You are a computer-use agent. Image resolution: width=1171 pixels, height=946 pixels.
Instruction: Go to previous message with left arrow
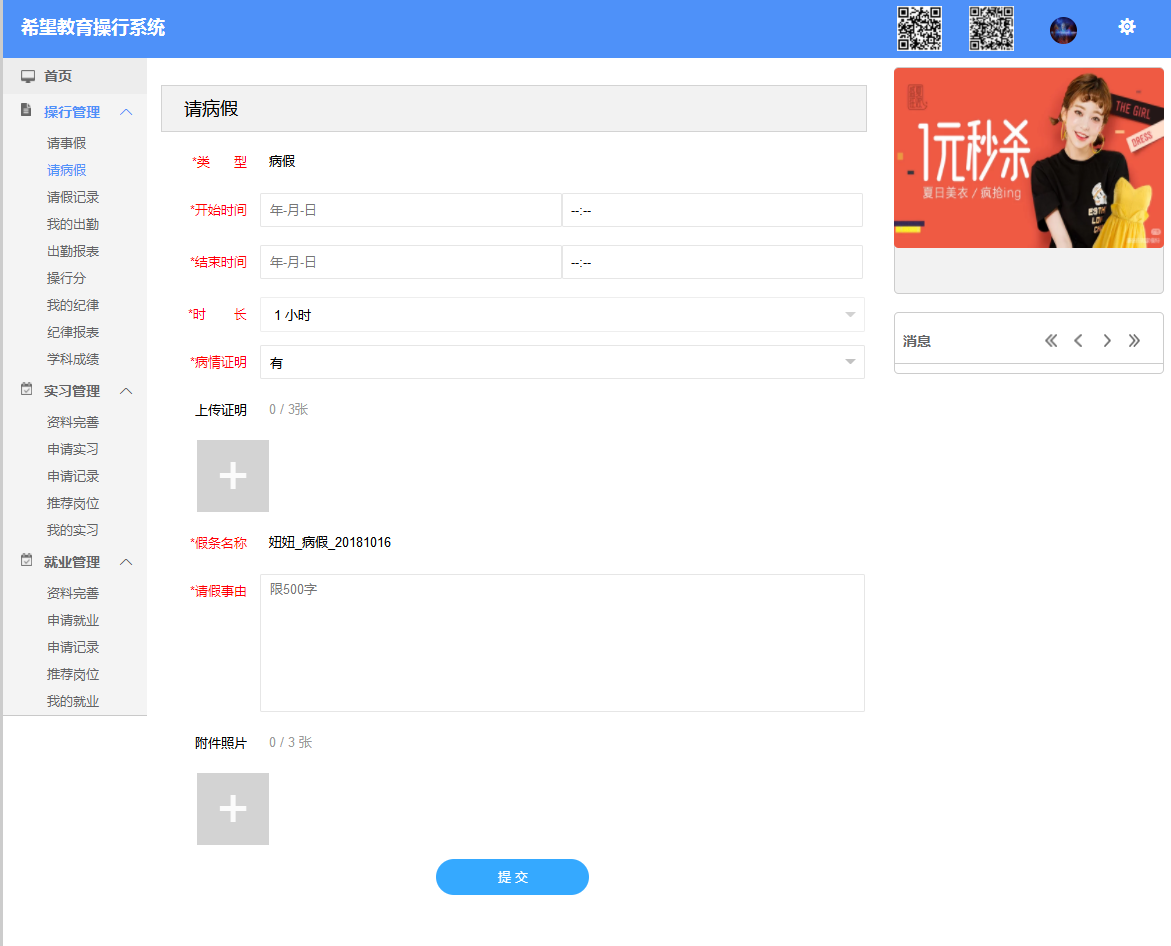point(1078,341)
